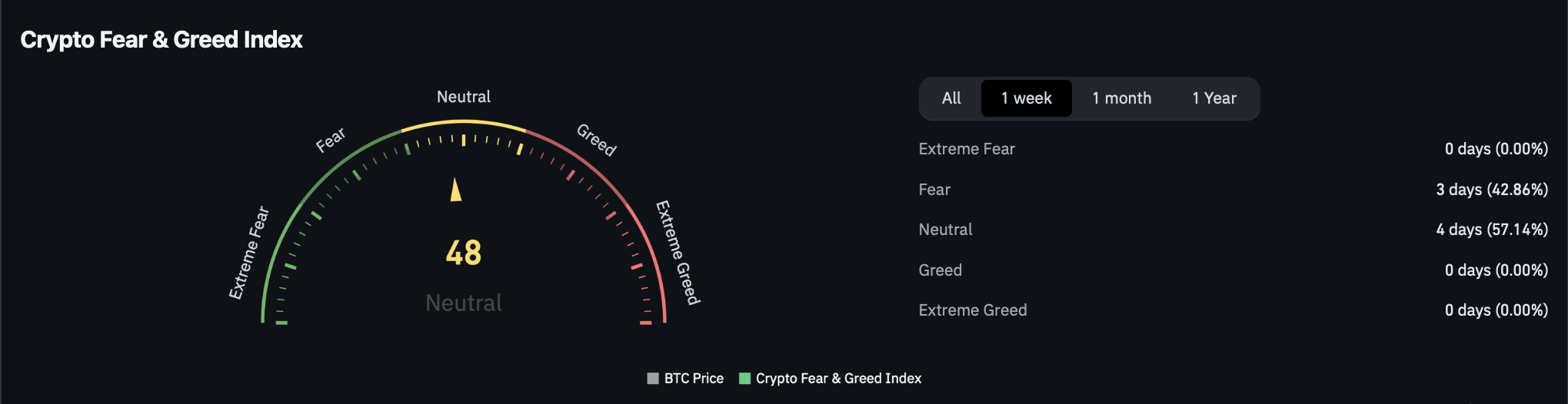Click the 3 days (42.86%) Fear value
This screenshot has height=404, width=1568.
click(1491, 190)
